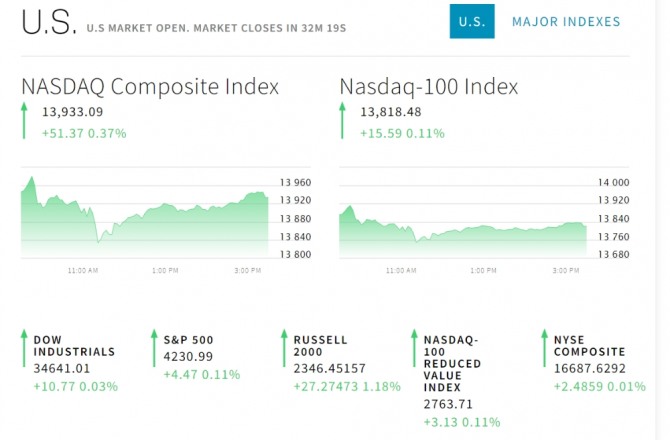The width and height of the screenshot is (670, 440).
Task: Open the Nasdaq-100 Index heading
Action: point(429,87)
